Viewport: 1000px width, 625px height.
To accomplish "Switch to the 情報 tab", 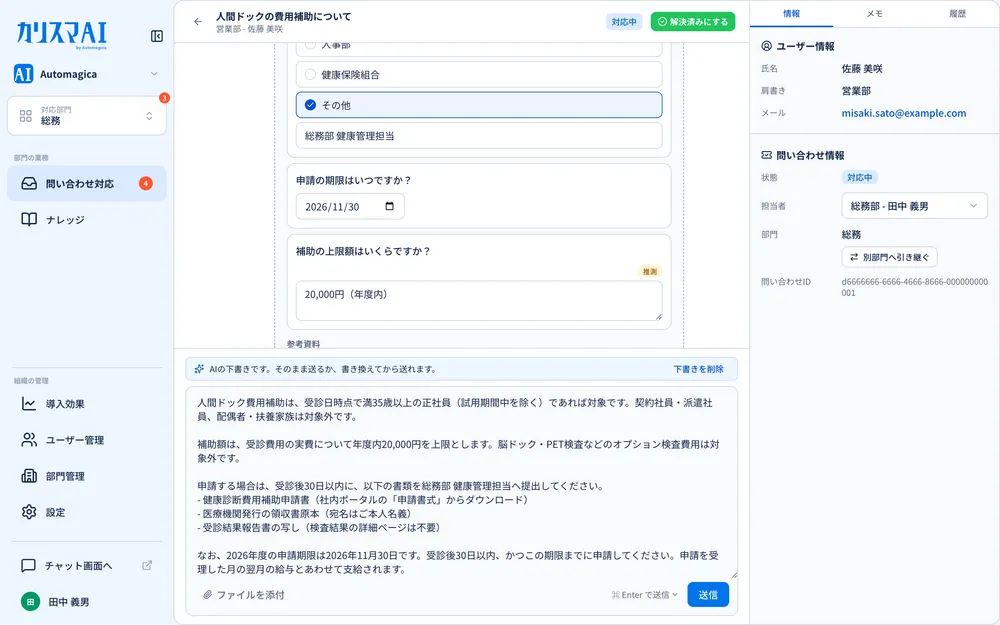I will coord(791,13).
